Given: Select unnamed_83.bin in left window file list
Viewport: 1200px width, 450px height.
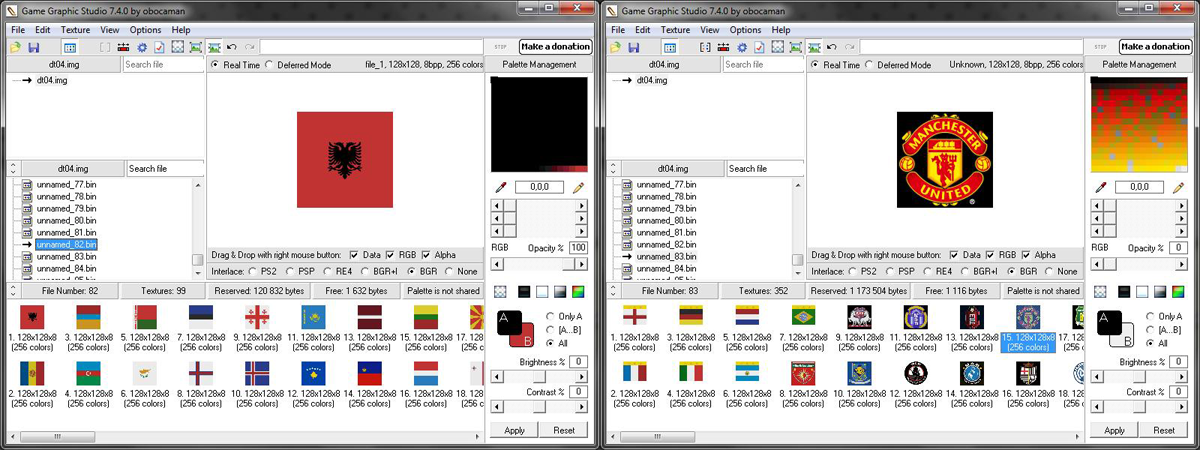Looking at the screenshot, I should click(66, 257).
